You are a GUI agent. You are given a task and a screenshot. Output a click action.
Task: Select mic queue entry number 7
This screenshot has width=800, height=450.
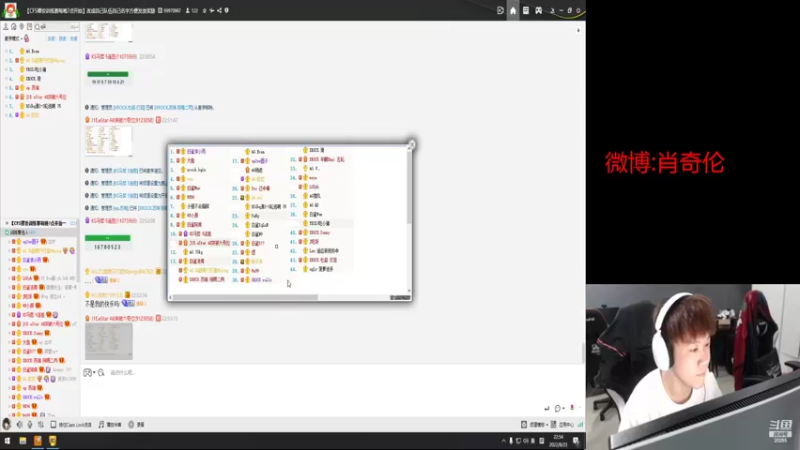click(41, 106)
